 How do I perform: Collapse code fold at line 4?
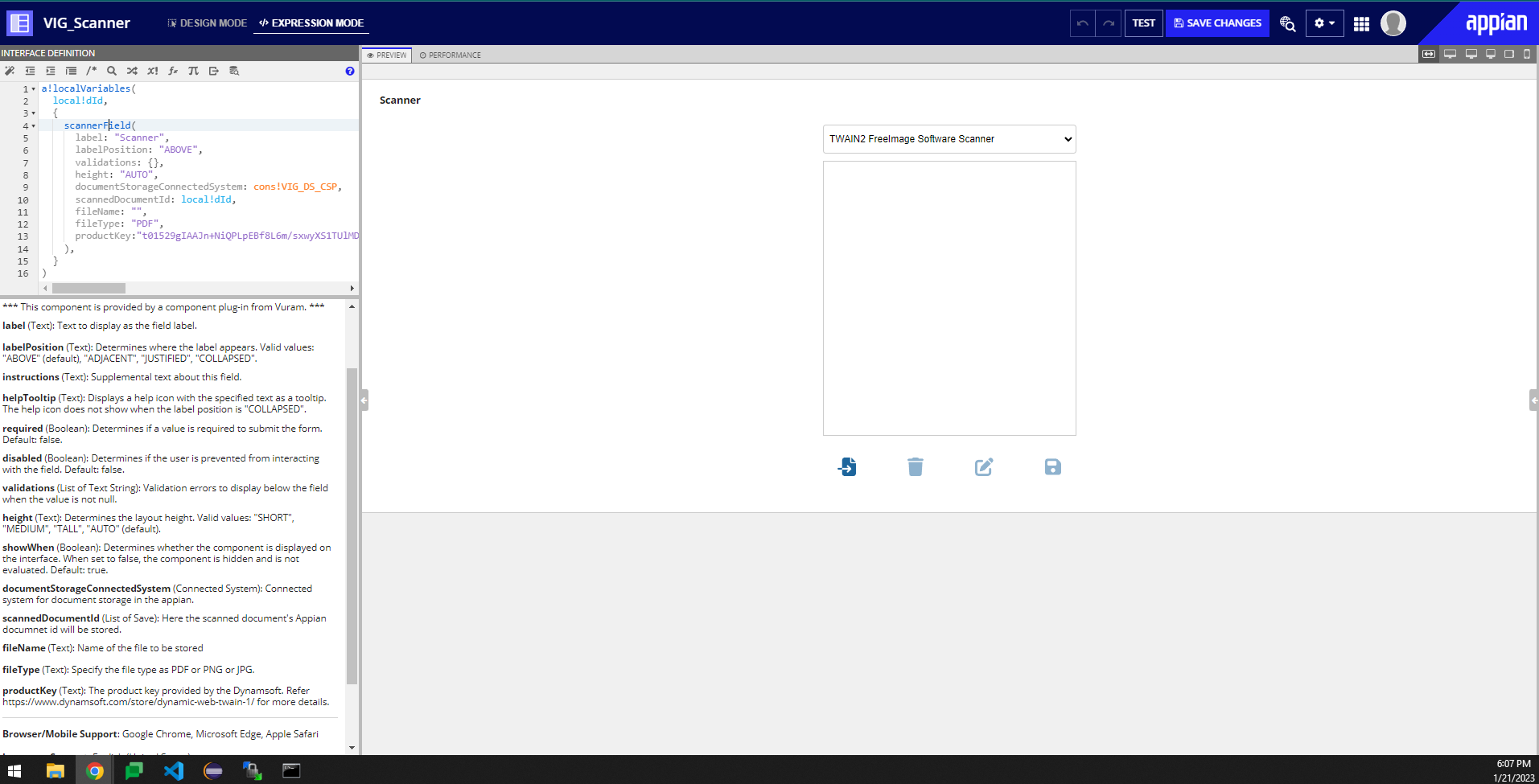point(33,126)
